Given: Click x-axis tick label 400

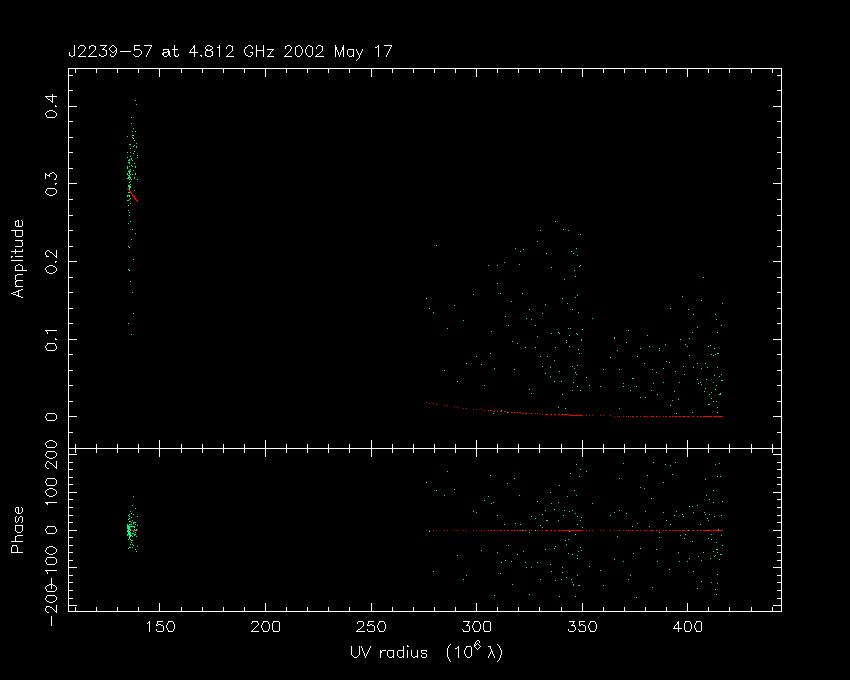Looking at the screenshot, I should (x=687, y=627).
